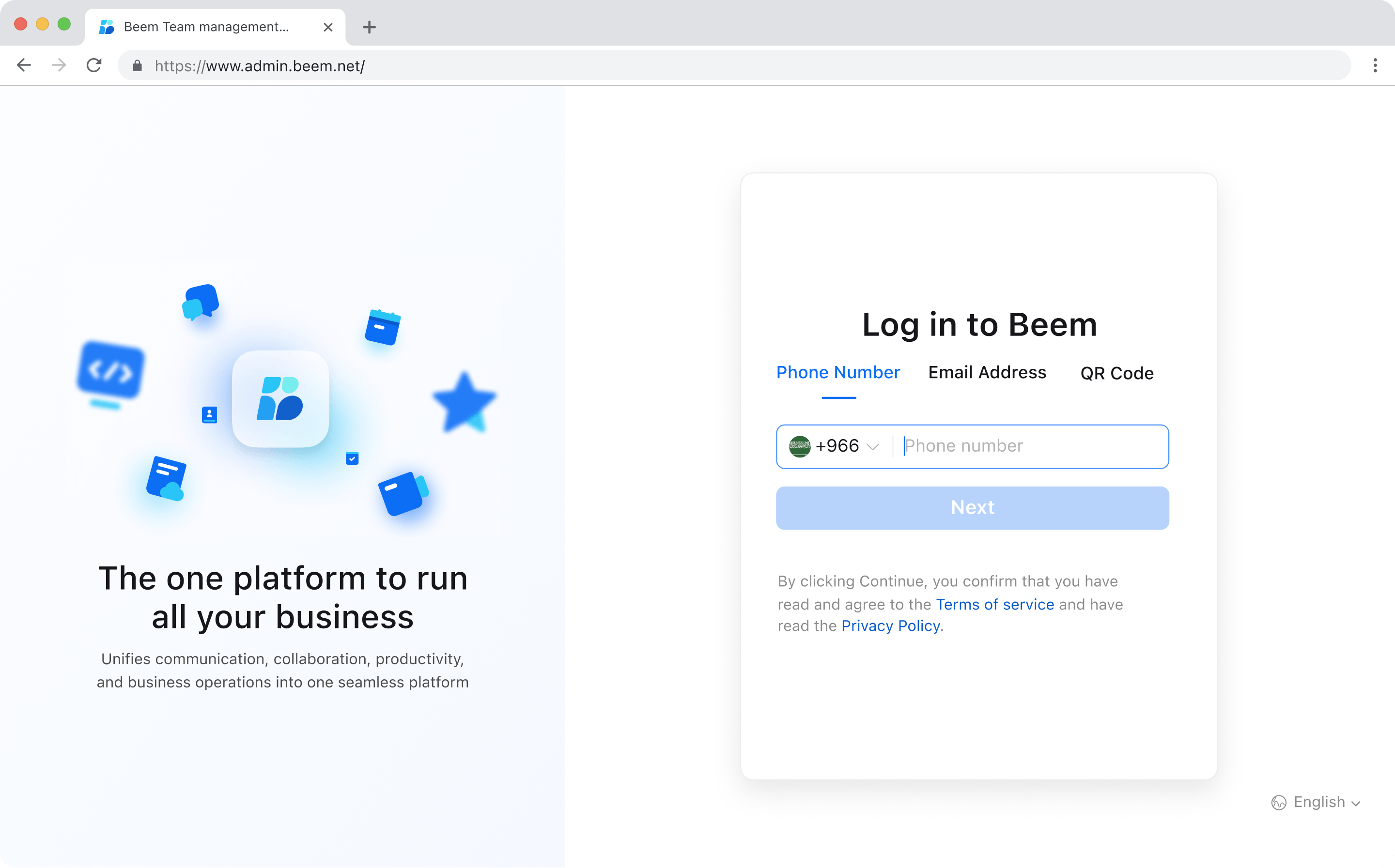This screenshot has width=1395, height=868.
Task: Click the small checkmark box icon
Action: click(352, 458)
